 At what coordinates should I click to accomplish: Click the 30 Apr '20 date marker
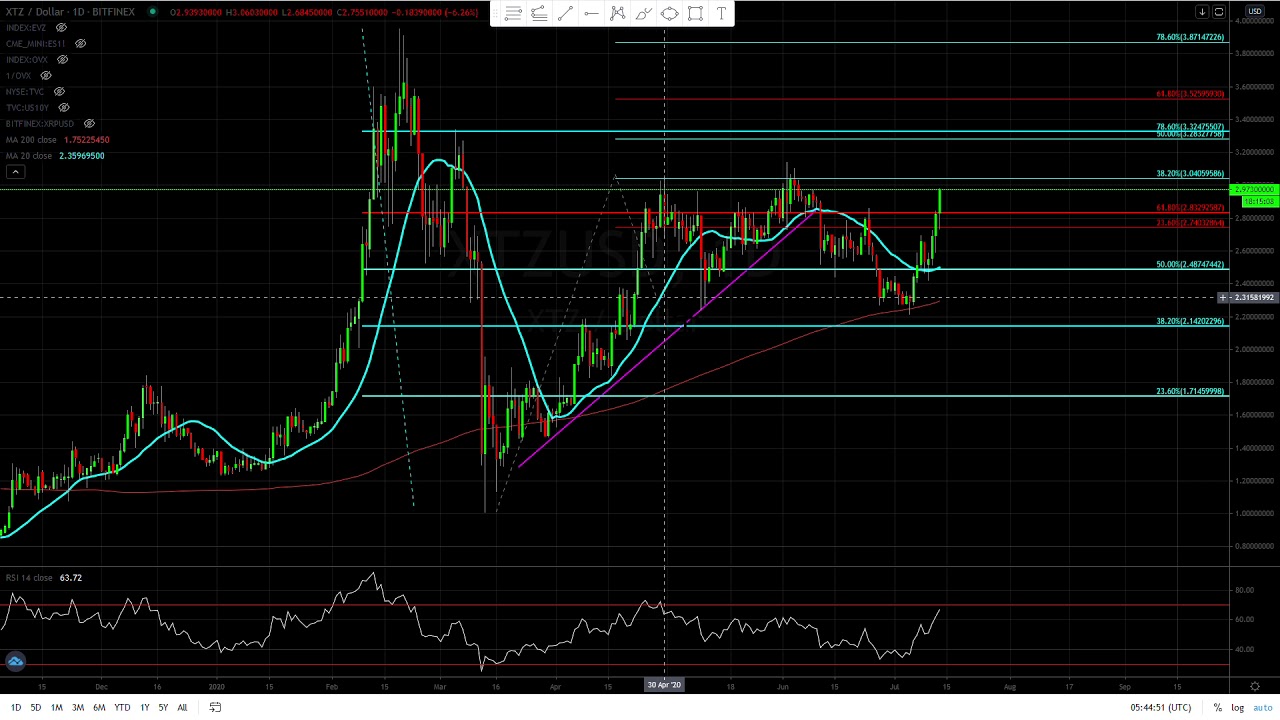664,685
